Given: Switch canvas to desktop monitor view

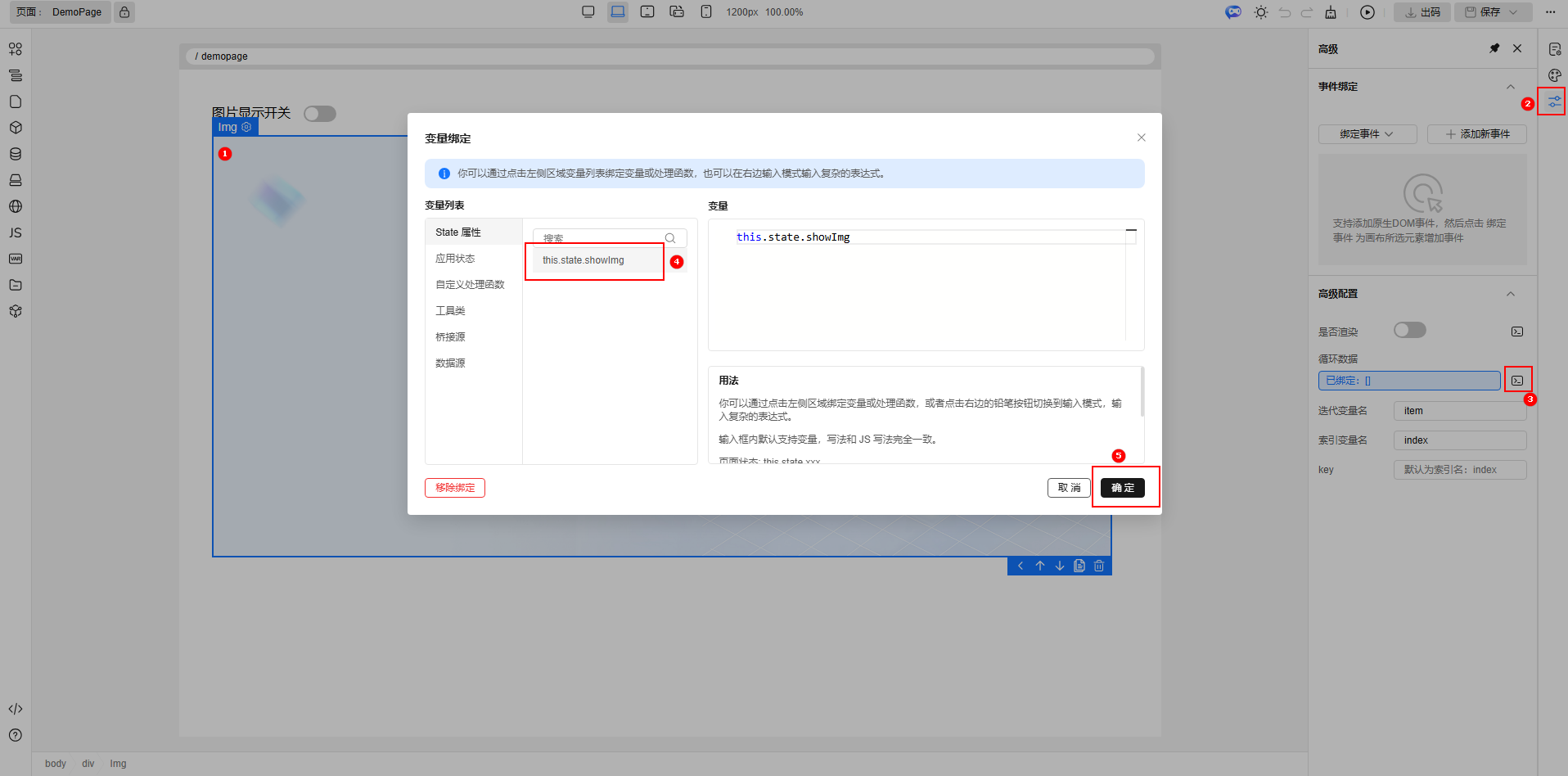Looking at the screenshot, I should click(588, 11).
